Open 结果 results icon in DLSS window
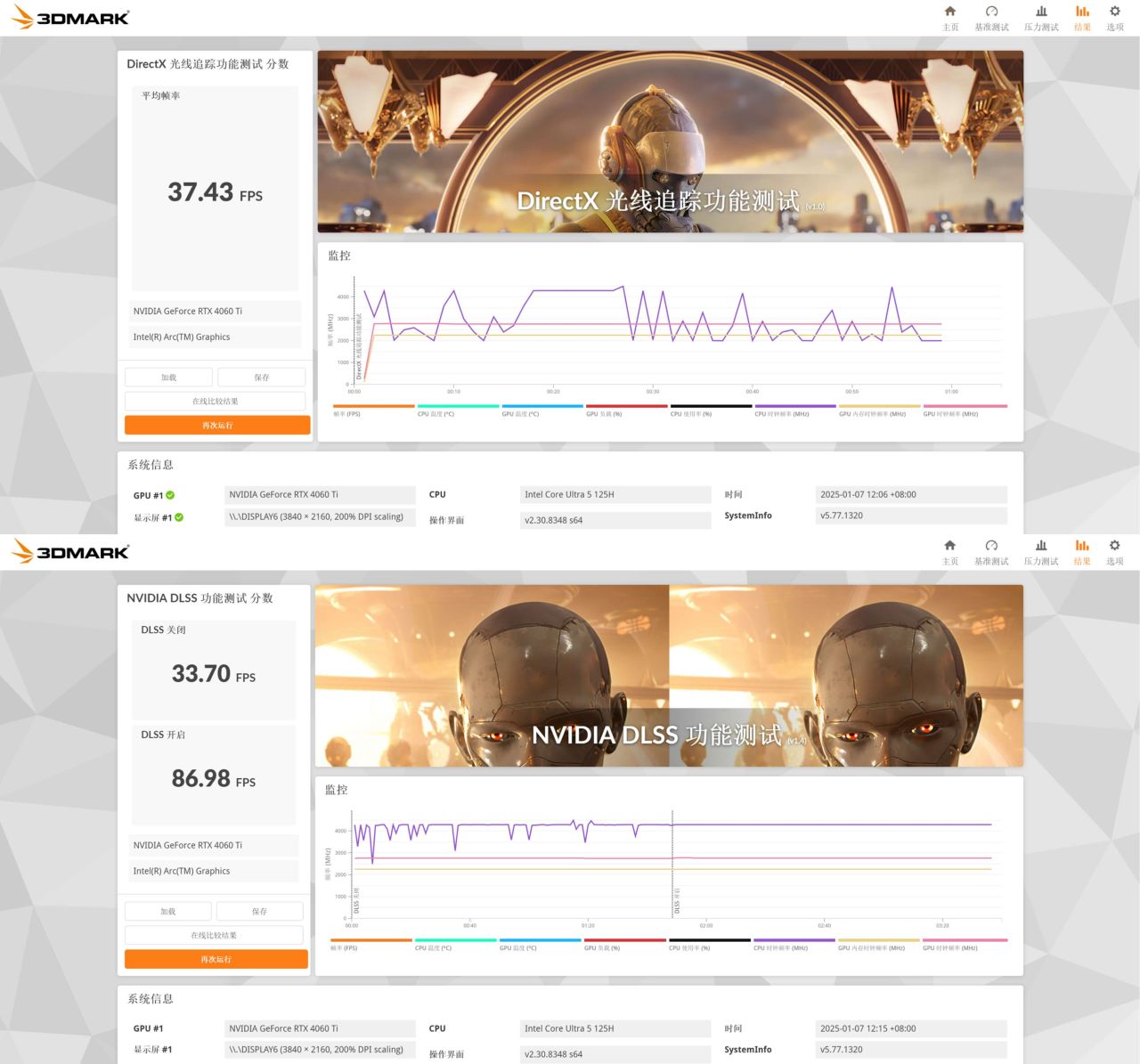 coord(1082,551)
